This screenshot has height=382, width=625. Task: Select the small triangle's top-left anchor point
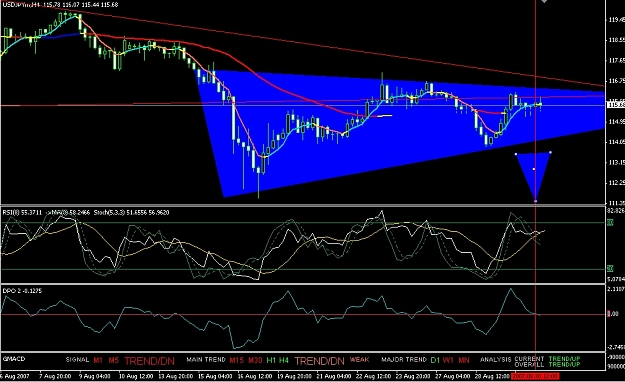(x=516, y=154)
